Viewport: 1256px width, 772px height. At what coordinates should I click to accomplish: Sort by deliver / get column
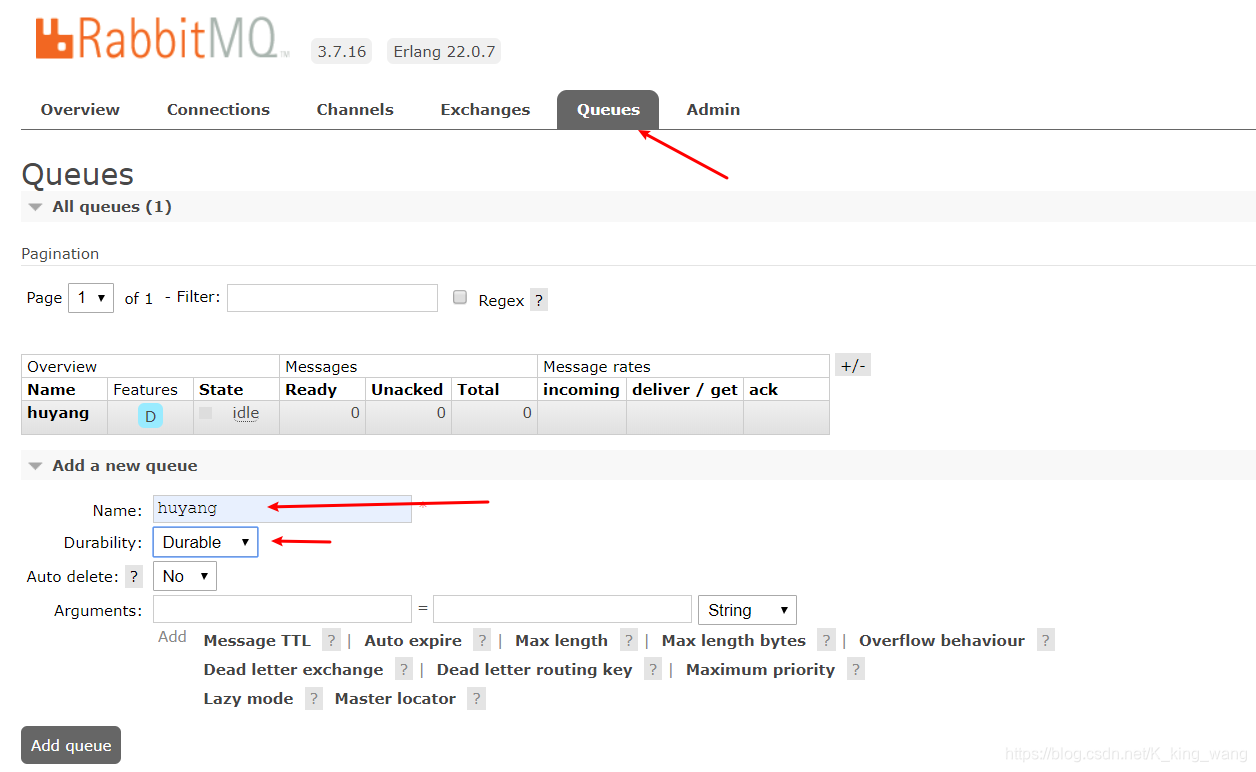pos(685,390)
